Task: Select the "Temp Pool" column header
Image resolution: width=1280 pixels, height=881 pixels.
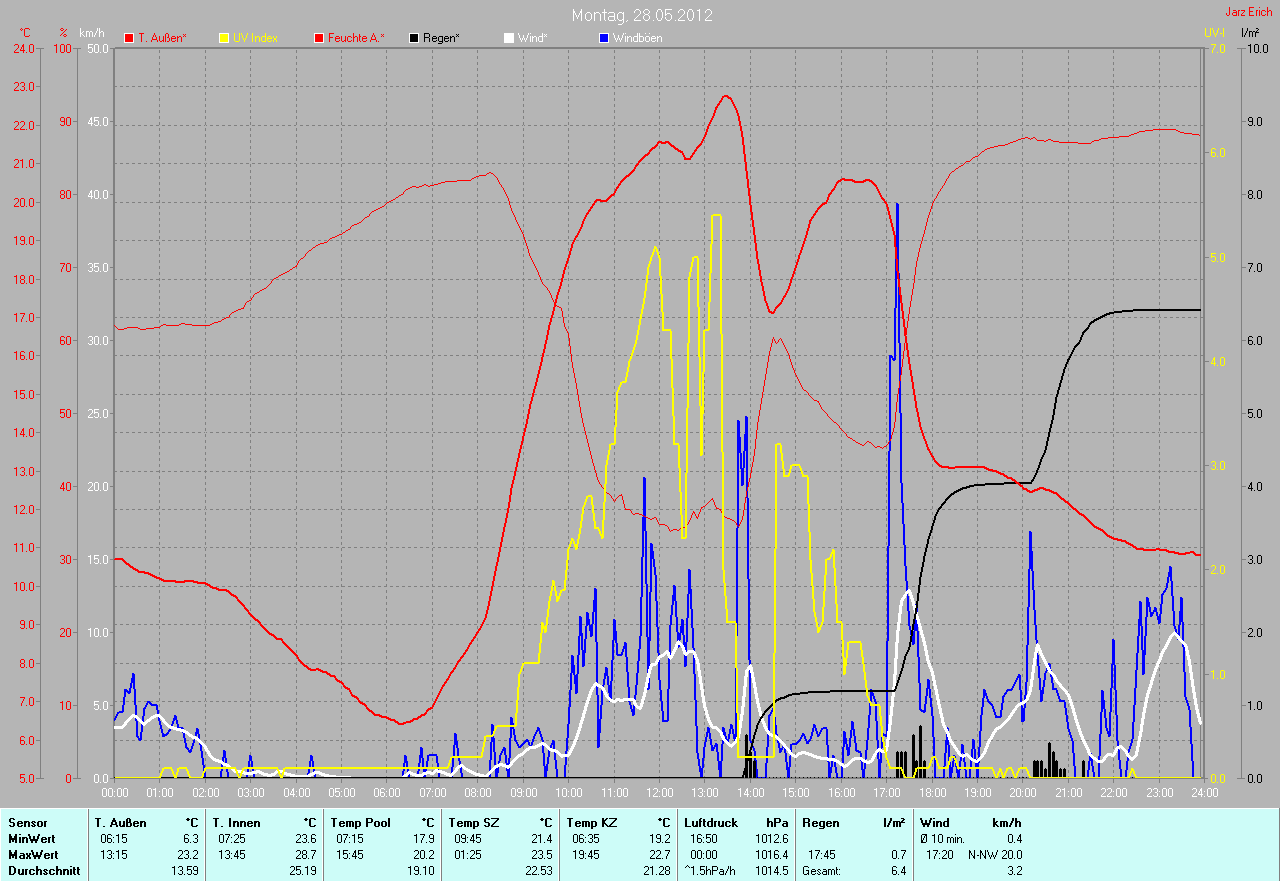Action: click(361, 823)
